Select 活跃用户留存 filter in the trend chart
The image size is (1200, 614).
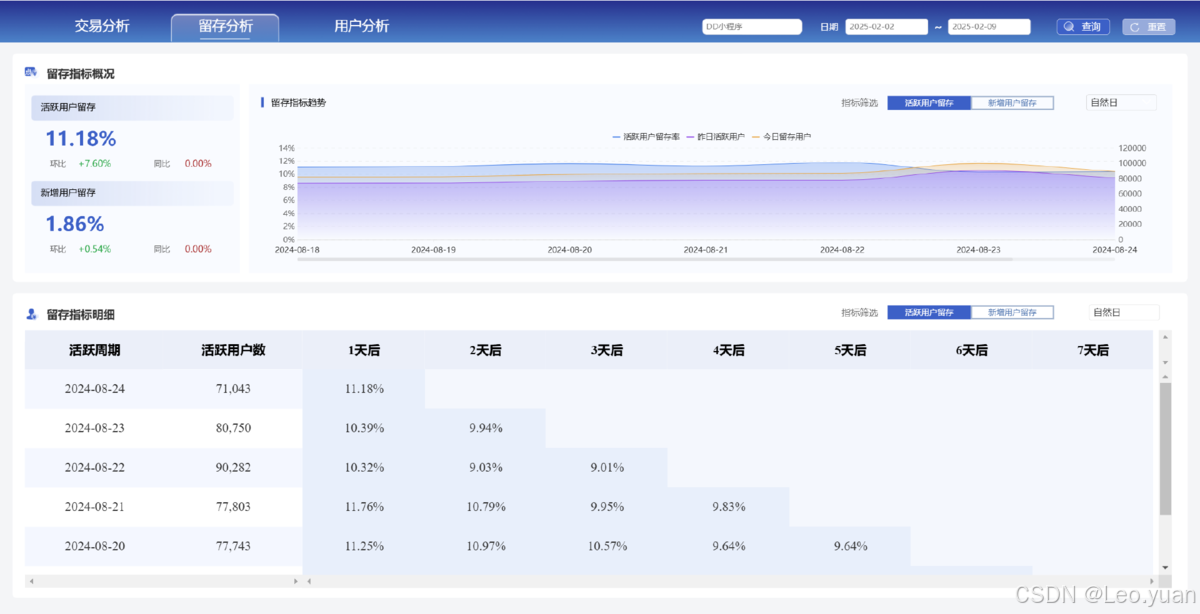[929, 102]
